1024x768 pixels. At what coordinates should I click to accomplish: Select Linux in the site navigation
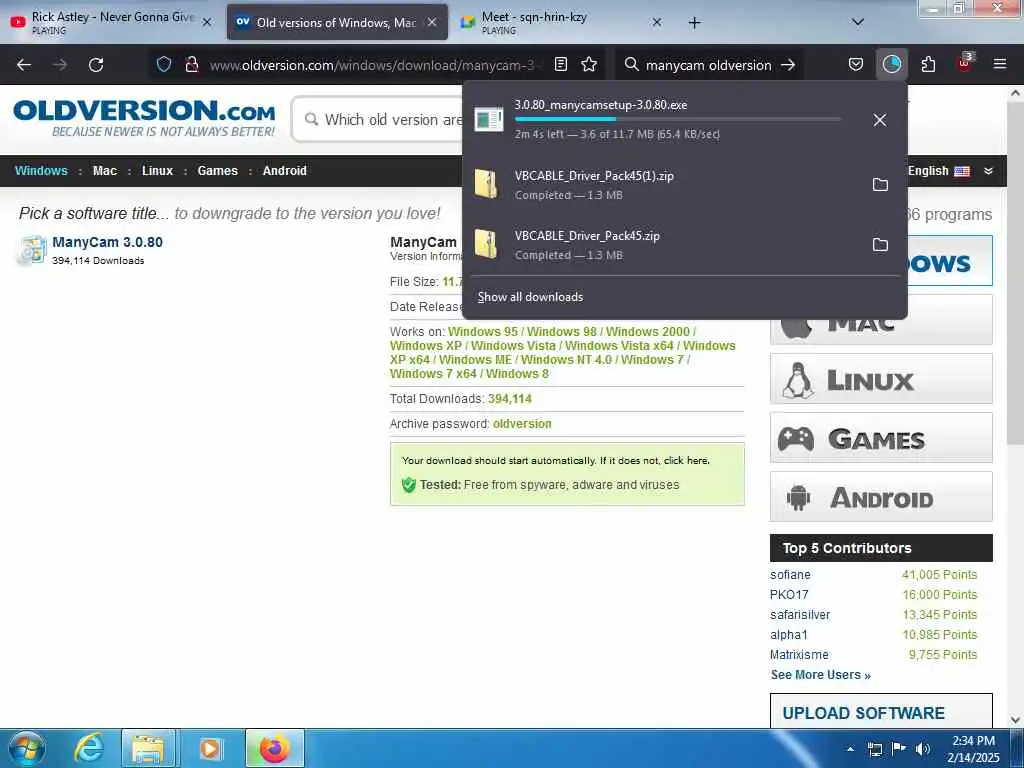157,170
